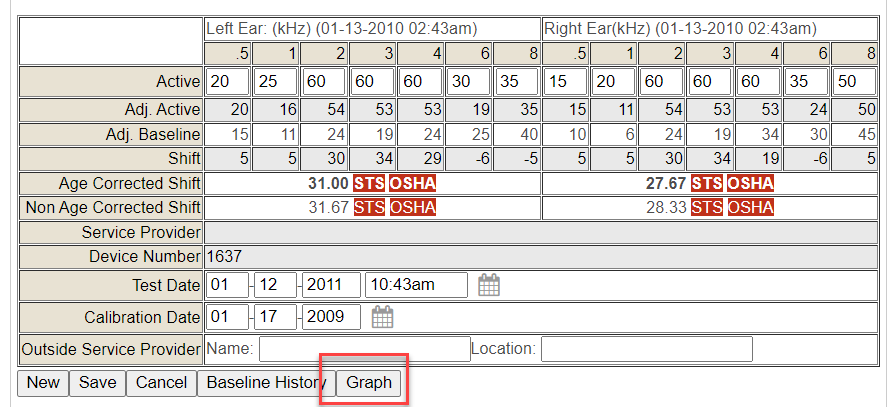Click Left Ear 6 kHz Active field
Screen dimensions: 895x407
[x=467, y=81]
